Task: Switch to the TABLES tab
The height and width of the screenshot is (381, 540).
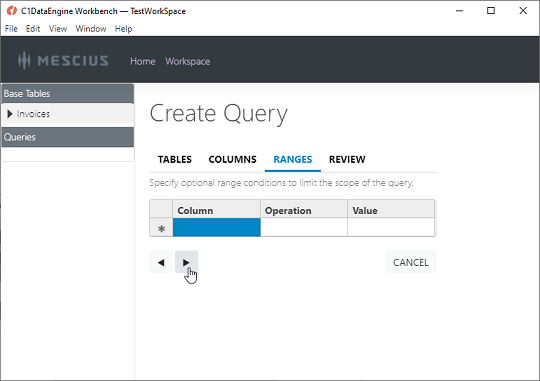Action: click(175, 159)
